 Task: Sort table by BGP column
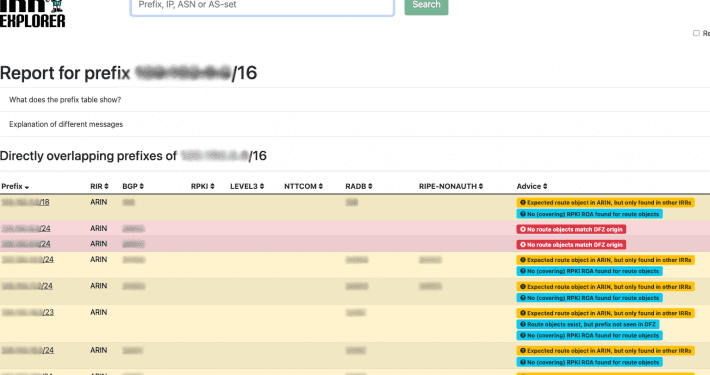(133, 186)
